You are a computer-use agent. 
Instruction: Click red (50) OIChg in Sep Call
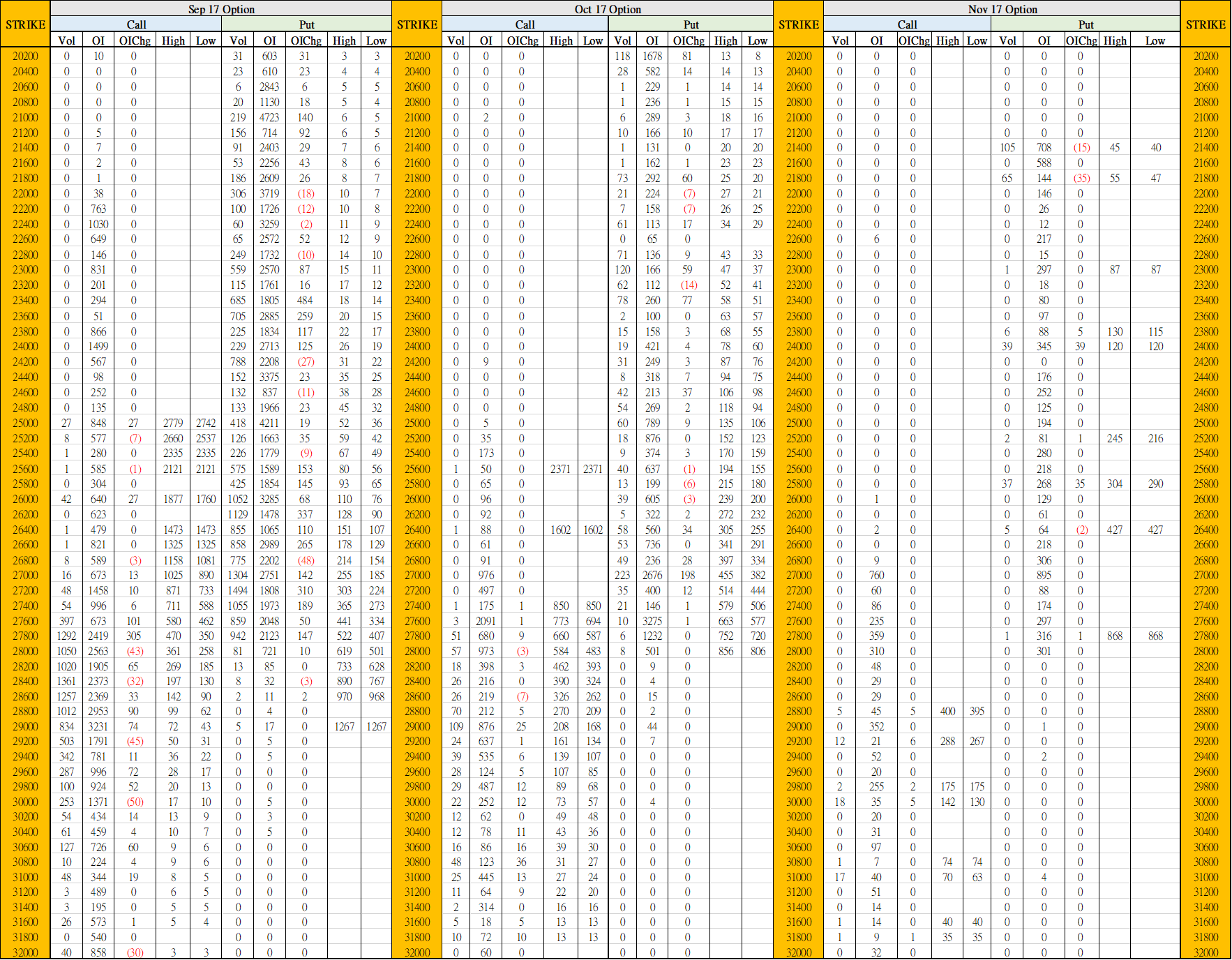coord(134,802)
